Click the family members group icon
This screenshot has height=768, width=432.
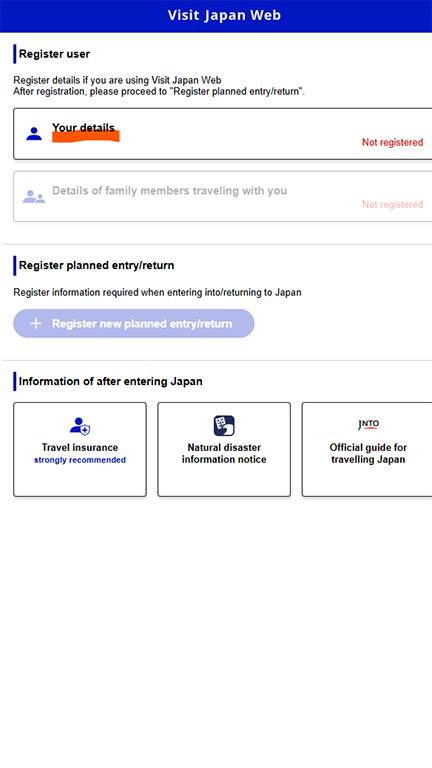tap(34, 197)
